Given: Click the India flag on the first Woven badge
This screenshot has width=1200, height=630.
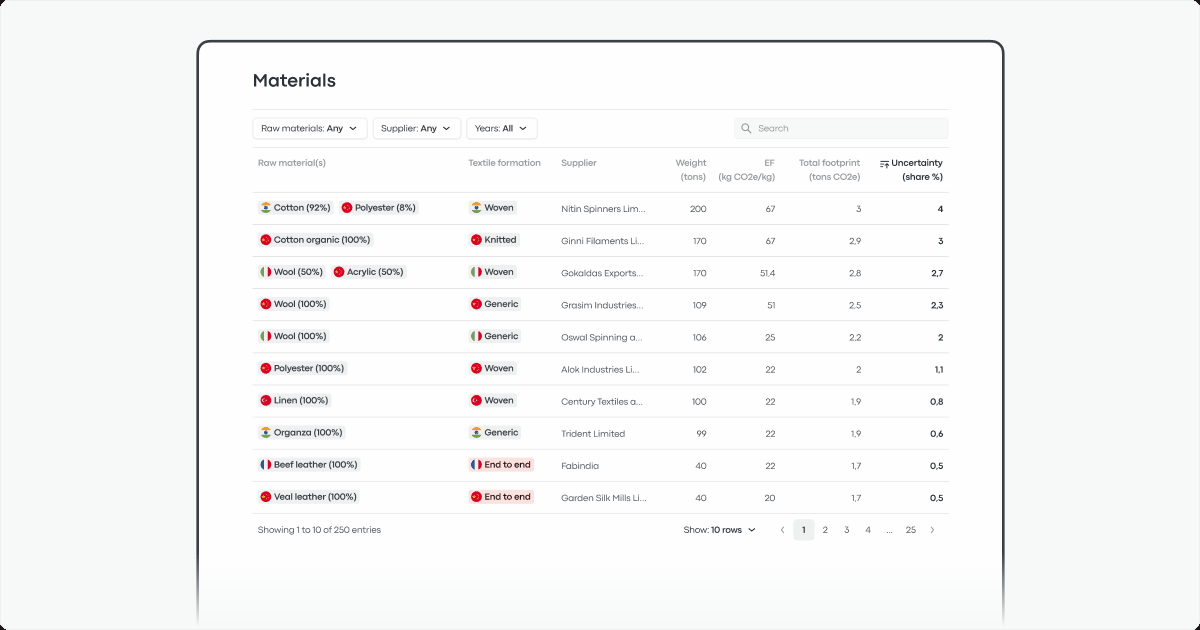Looking at the screenshot, I should pyautogui.click(x=474, y=207).
